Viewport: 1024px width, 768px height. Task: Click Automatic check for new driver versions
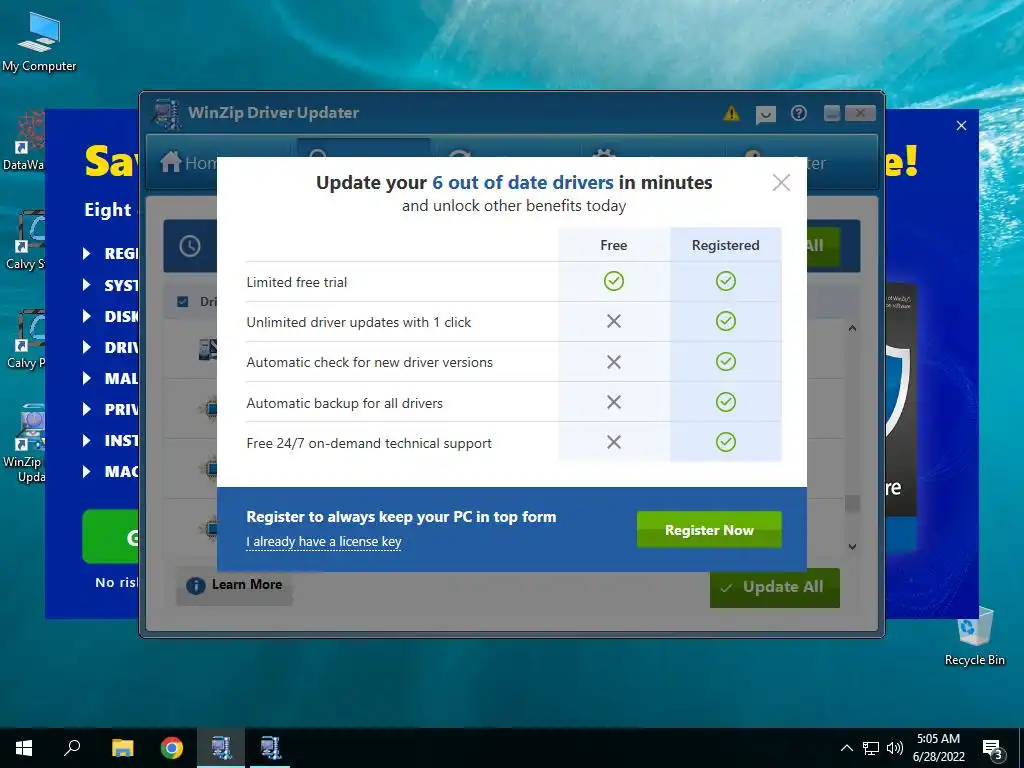[x=370, y=362]
